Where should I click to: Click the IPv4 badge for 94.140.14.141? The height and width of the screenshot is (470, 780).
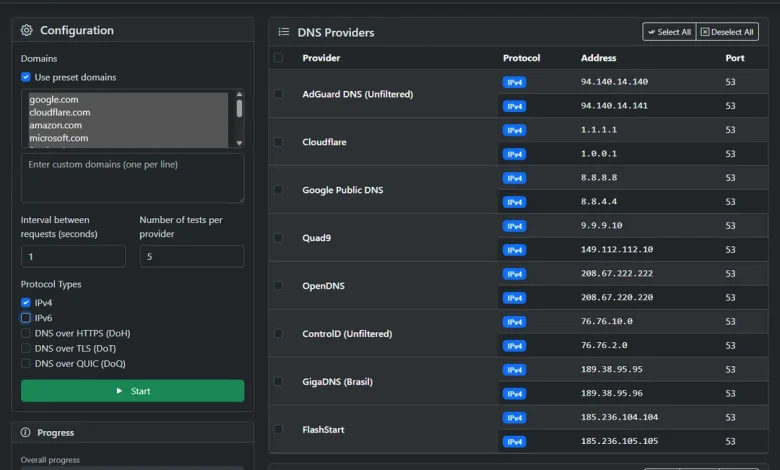[514, 106]
